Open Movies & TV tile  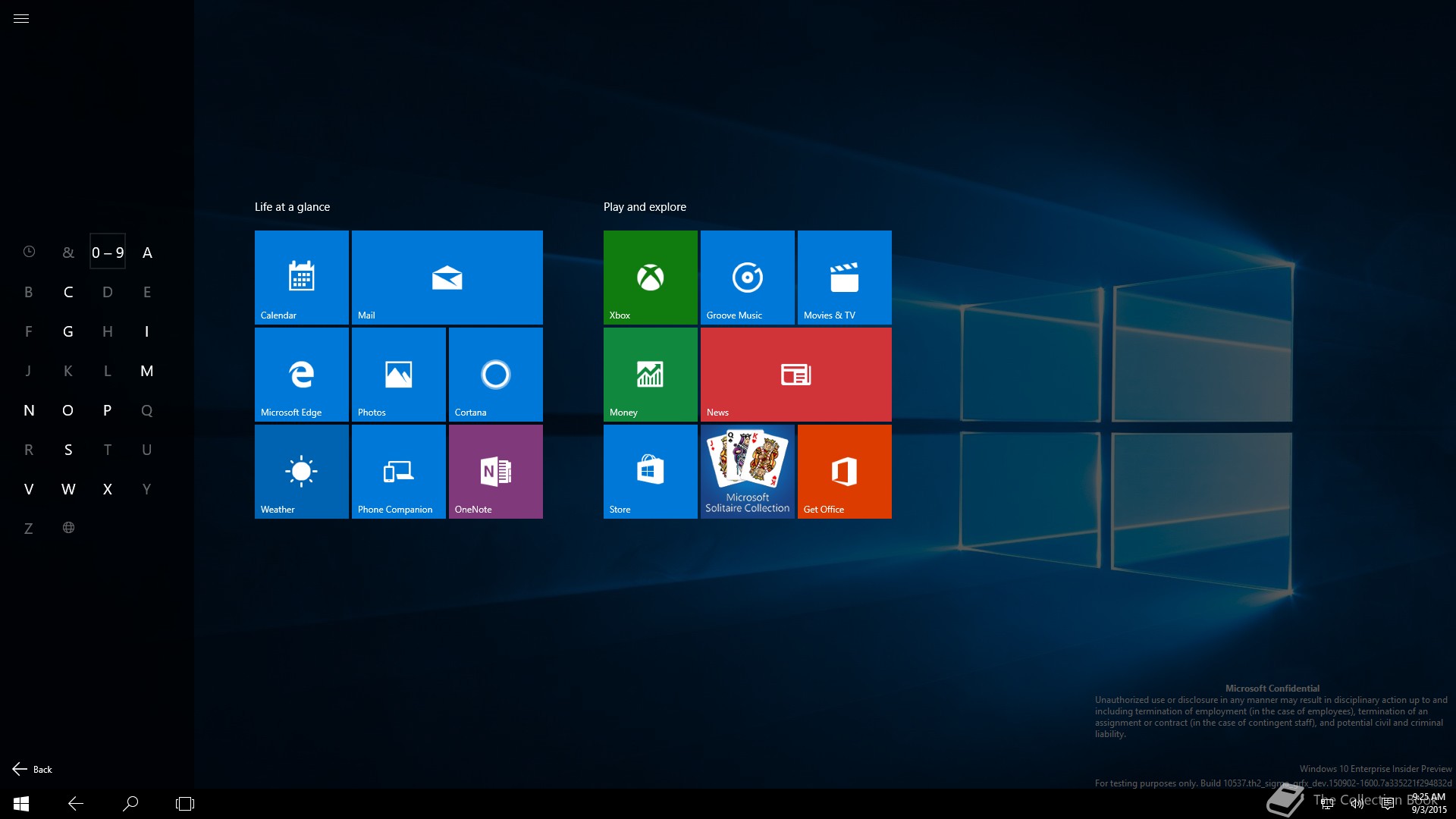click(x=845, y=278)
